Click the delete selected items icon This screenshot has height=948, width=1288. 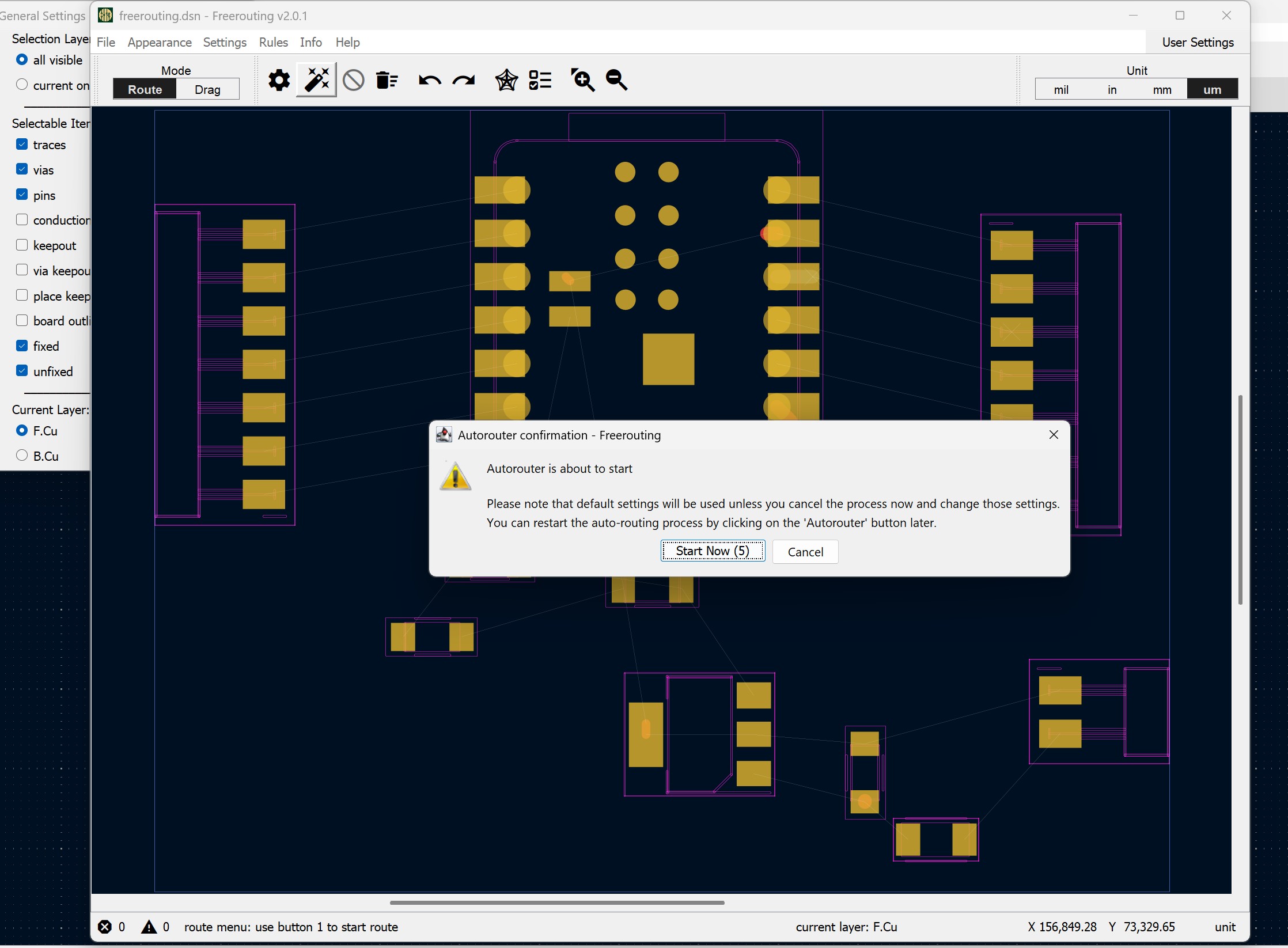387,79
